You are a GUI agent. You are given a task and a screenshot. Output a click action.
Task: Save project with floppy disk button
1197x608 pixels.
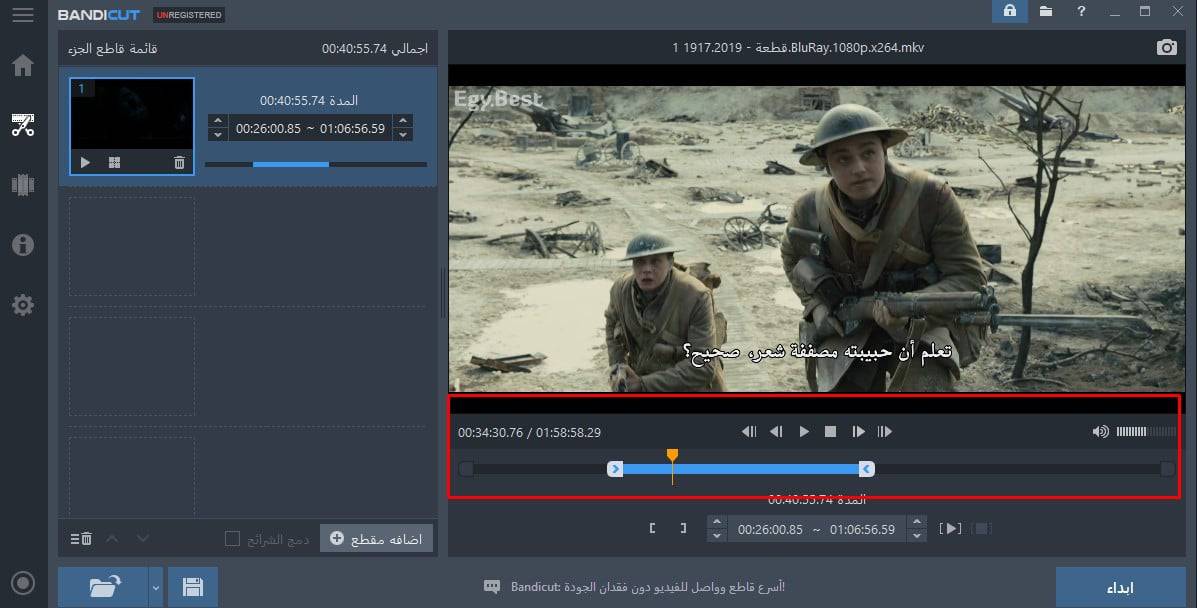192,587
